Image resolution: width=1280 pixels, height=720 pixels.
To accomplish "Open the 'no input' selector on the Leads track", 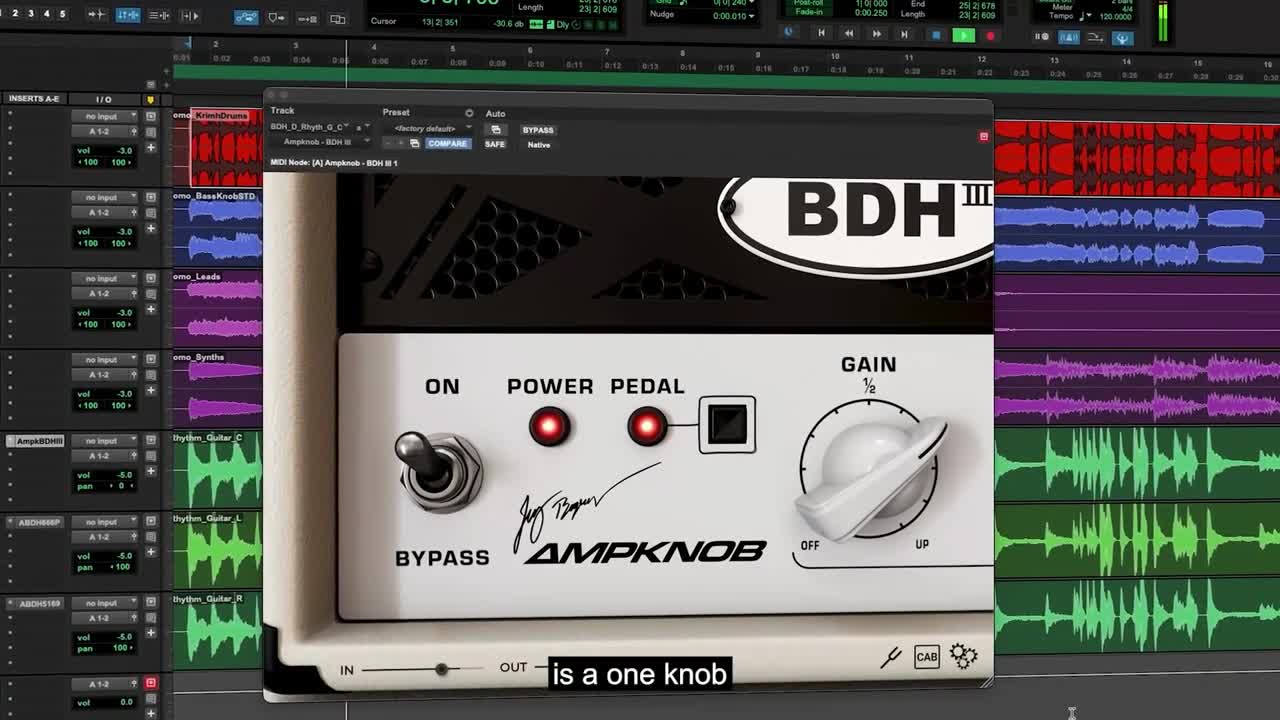I will click(x=104, y=278).
